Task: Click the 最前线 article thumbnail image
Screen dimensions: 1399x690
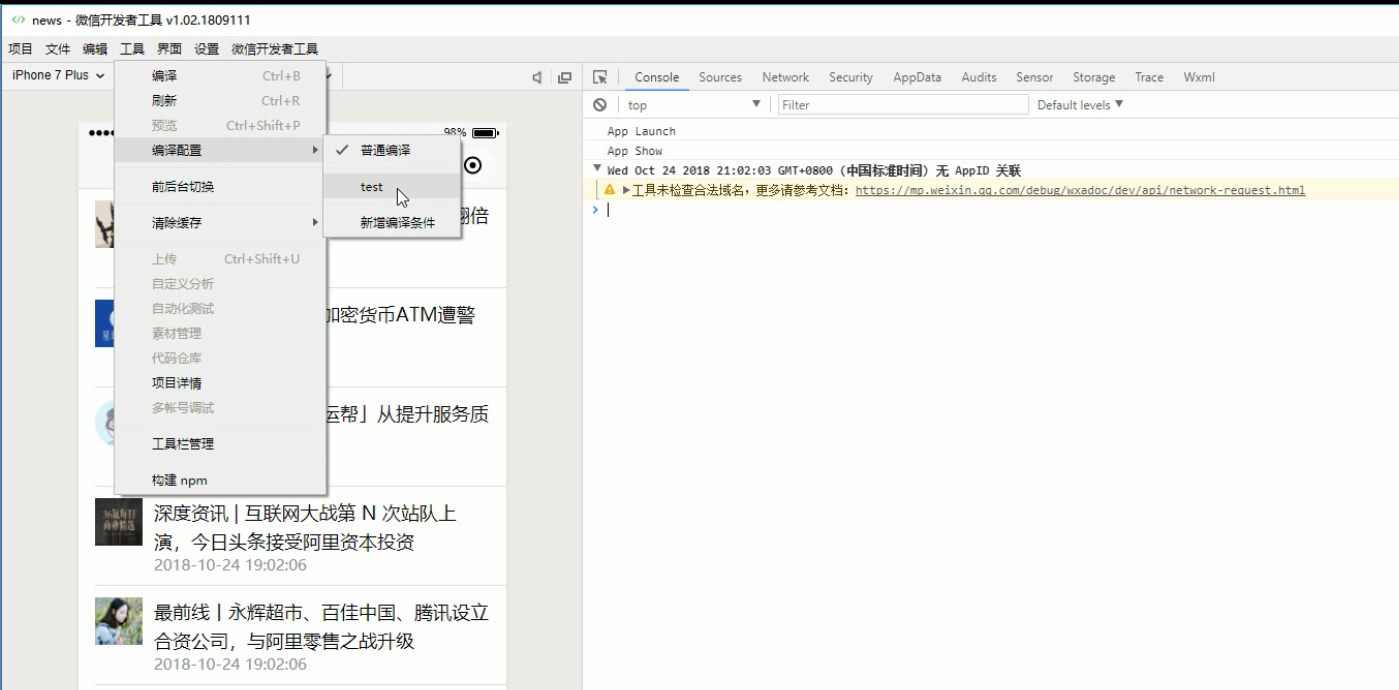Action: point(119,621)
